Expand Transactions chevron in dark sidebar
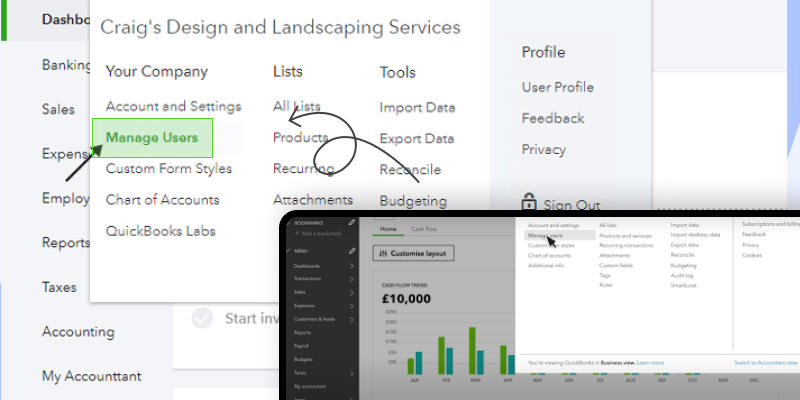Image resolution: width=800 pixels, height=400 pixels. 352,279
